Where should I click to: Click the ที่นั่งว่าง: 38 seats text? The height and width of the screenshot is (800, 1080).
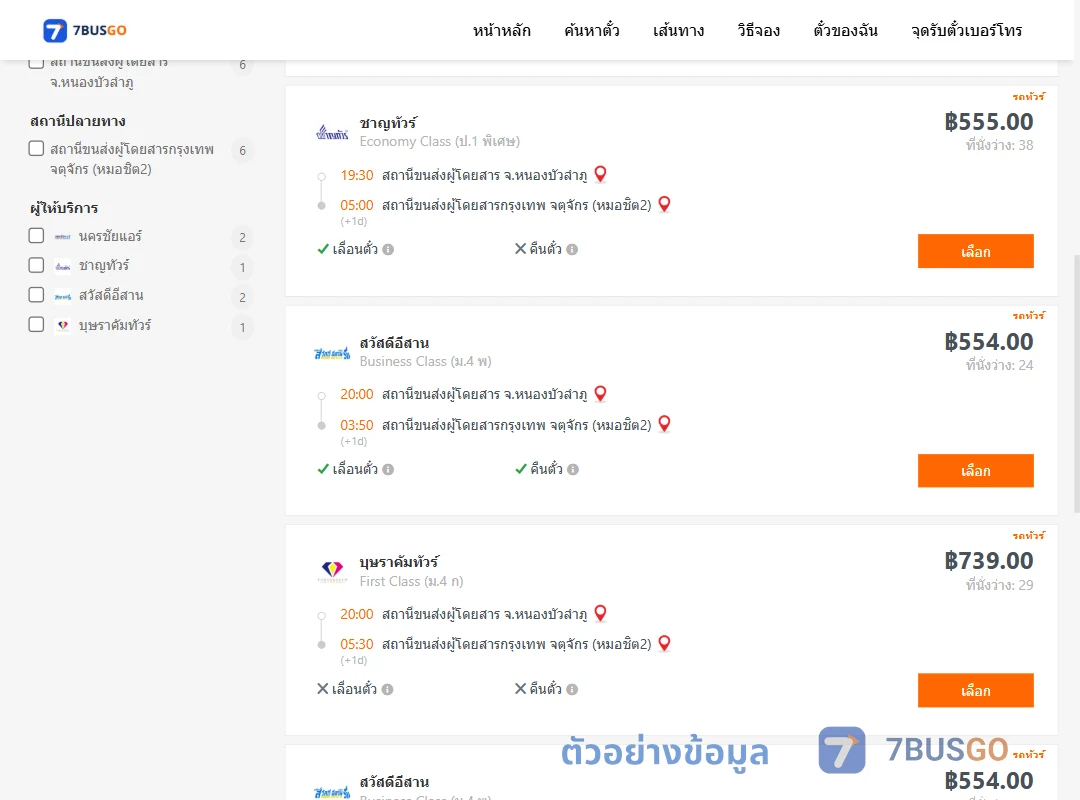point(999,145)
